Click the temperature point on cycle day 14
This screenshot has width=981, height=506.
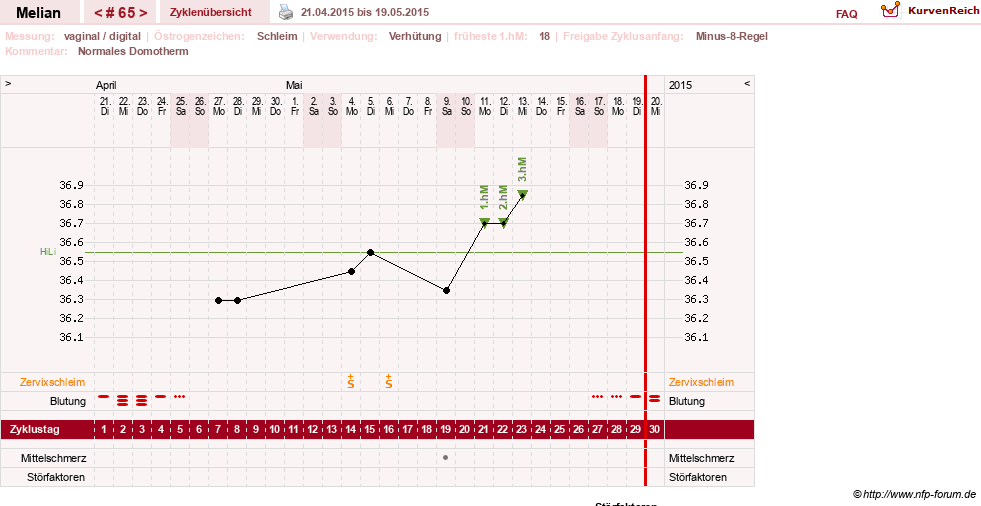(352, 271)
